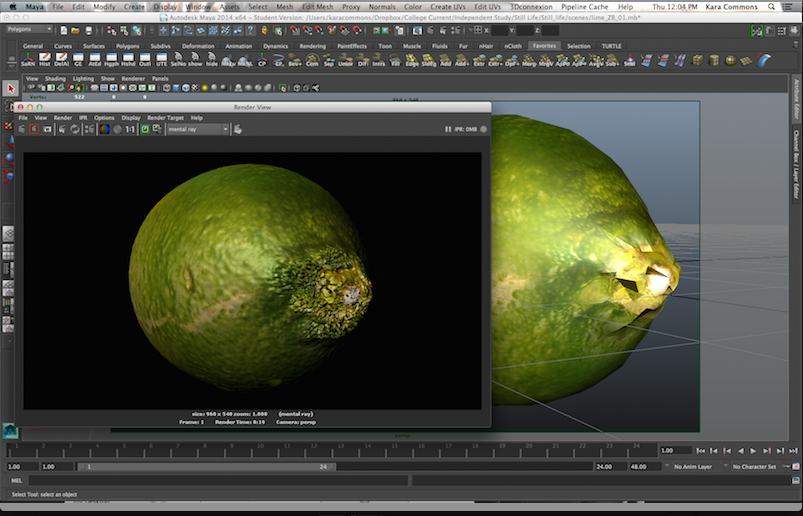Go to start of playback range
This screenshot has width=803, height=516.
(700, 450)
